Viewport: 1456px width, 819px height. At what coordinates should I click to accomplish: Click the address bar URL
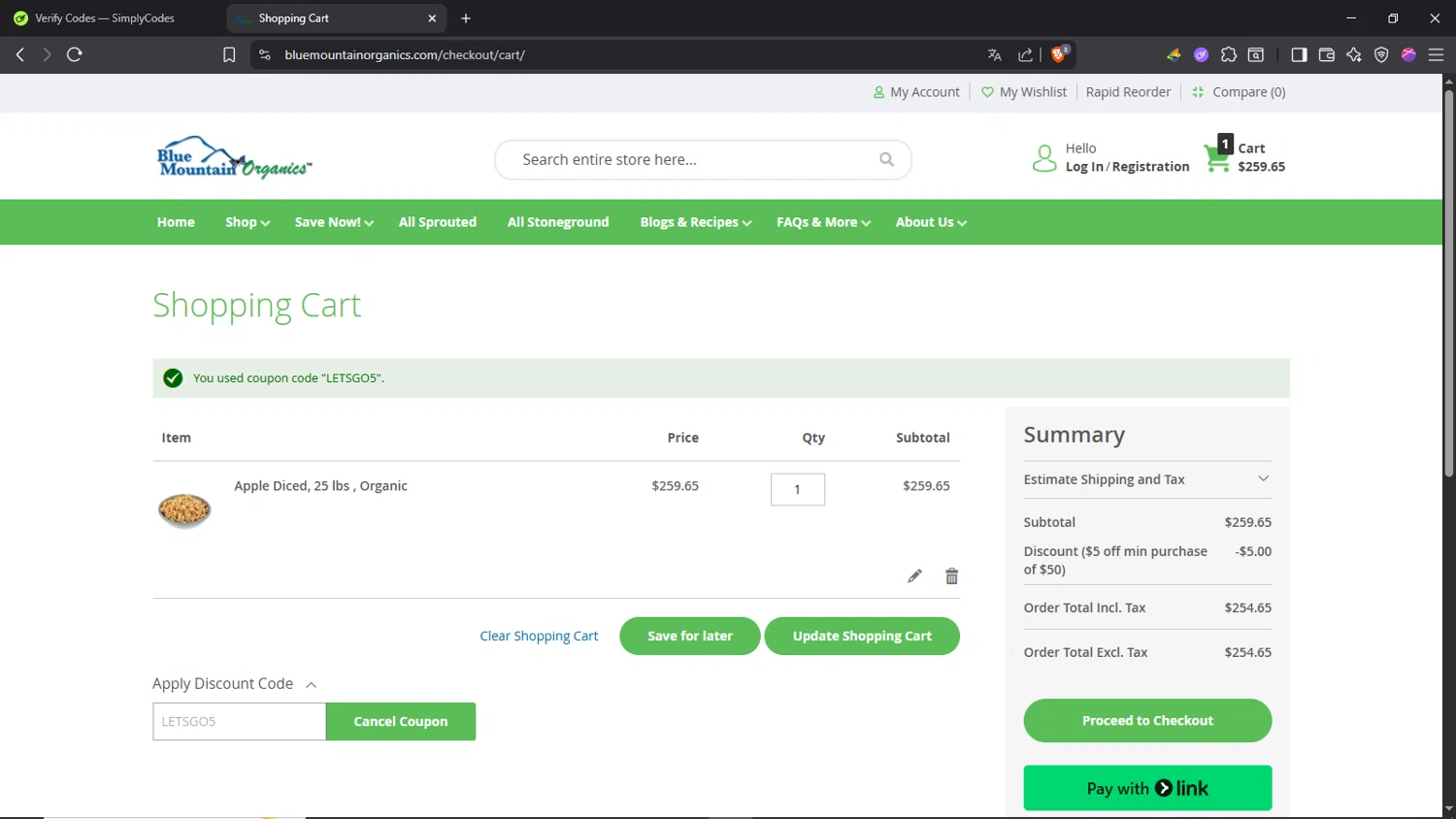[x=405, y=55]
